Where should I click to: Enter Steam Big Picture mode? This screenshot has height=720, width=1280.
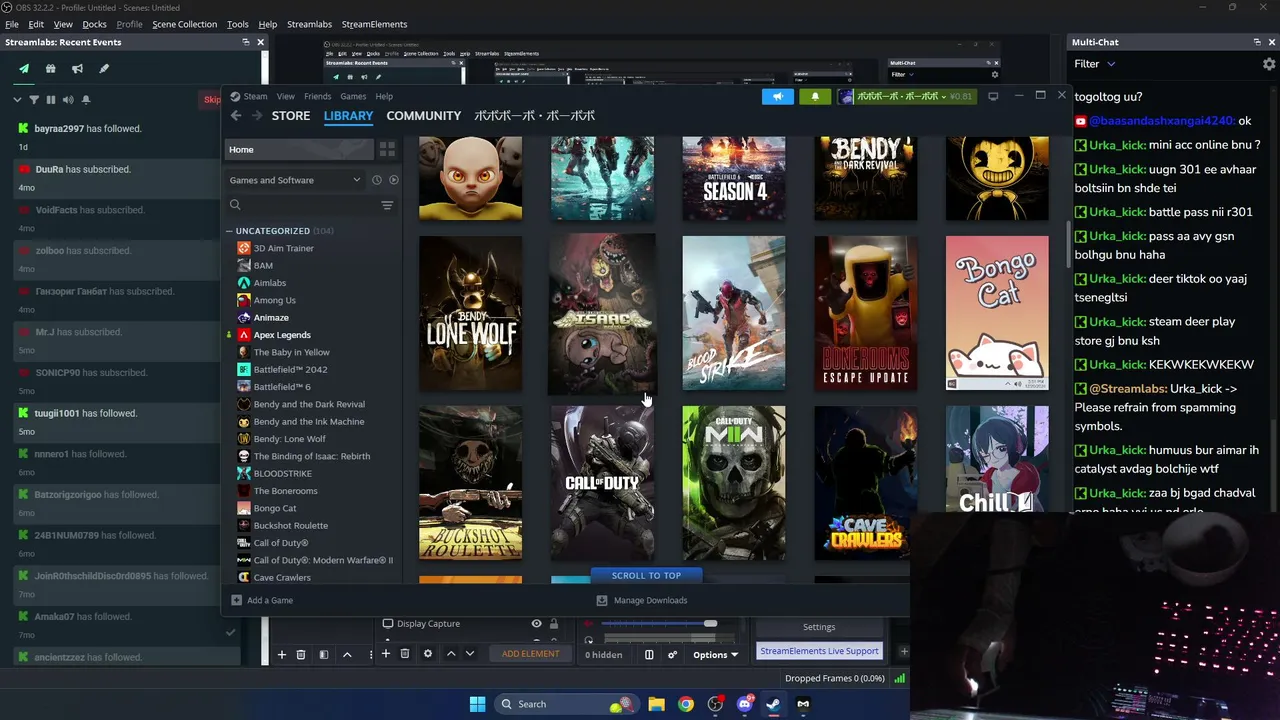[x=993, y=97]
